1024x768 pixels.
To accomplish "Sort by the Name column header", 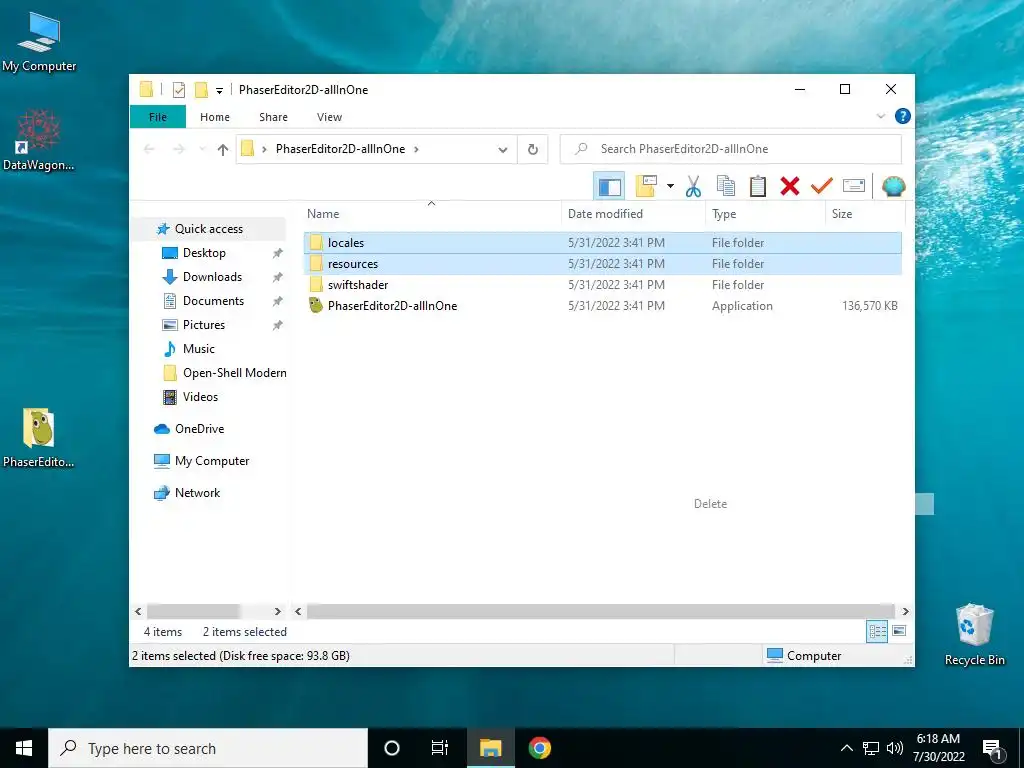I will click(x=431, y=214).
